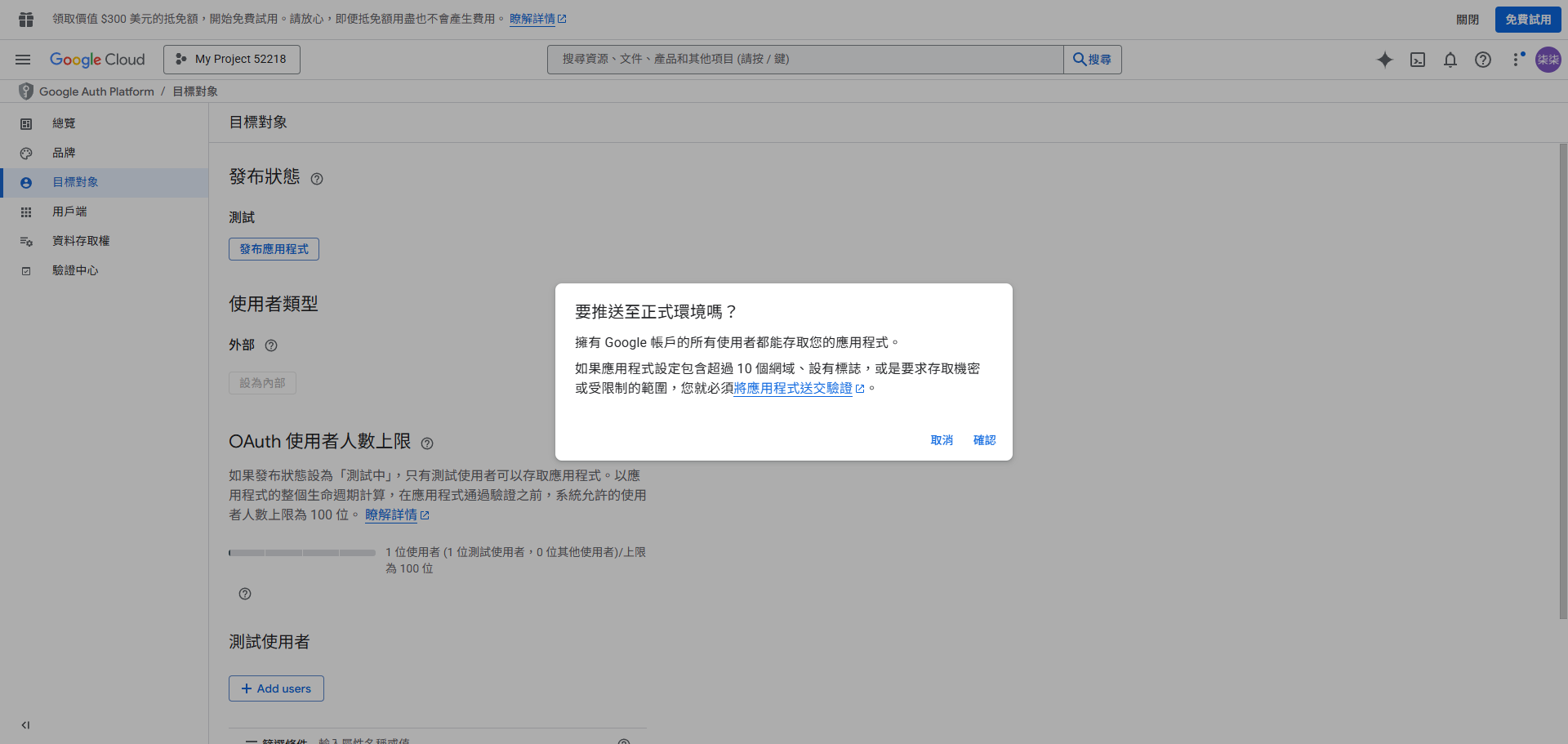Click the help icon beside 發布狀態
The image size is (1568, 744).
[x=317, y=178]
